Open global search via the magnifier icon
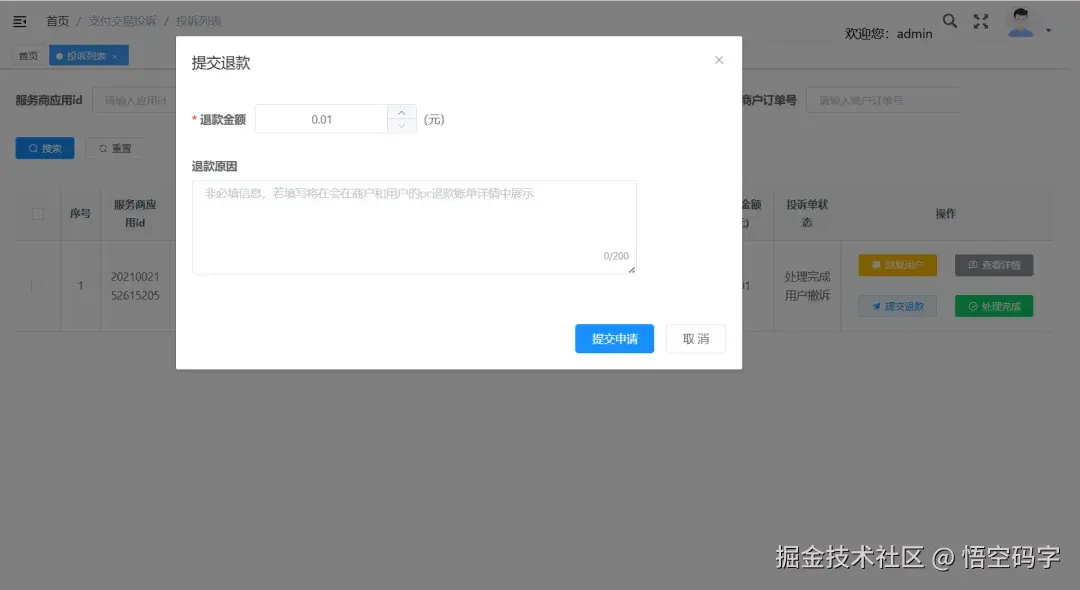 (x=949, y=20)
